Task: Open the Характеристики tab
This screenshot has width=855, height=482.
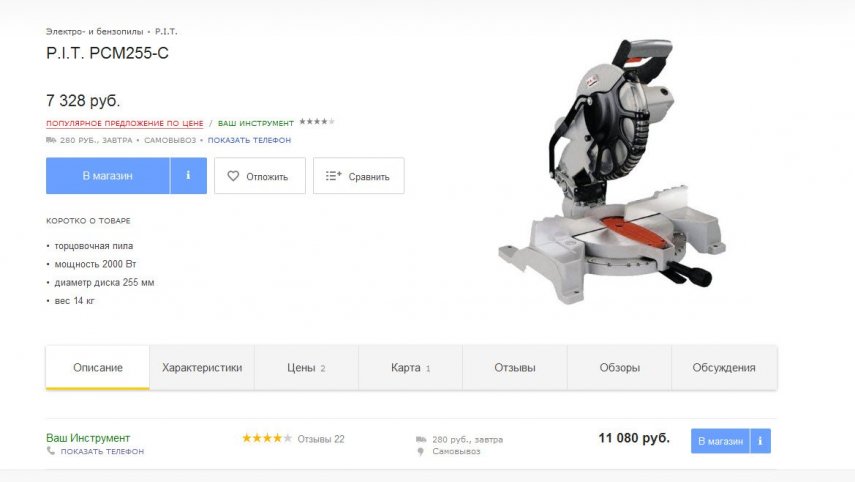Action: tap(202, 367)
